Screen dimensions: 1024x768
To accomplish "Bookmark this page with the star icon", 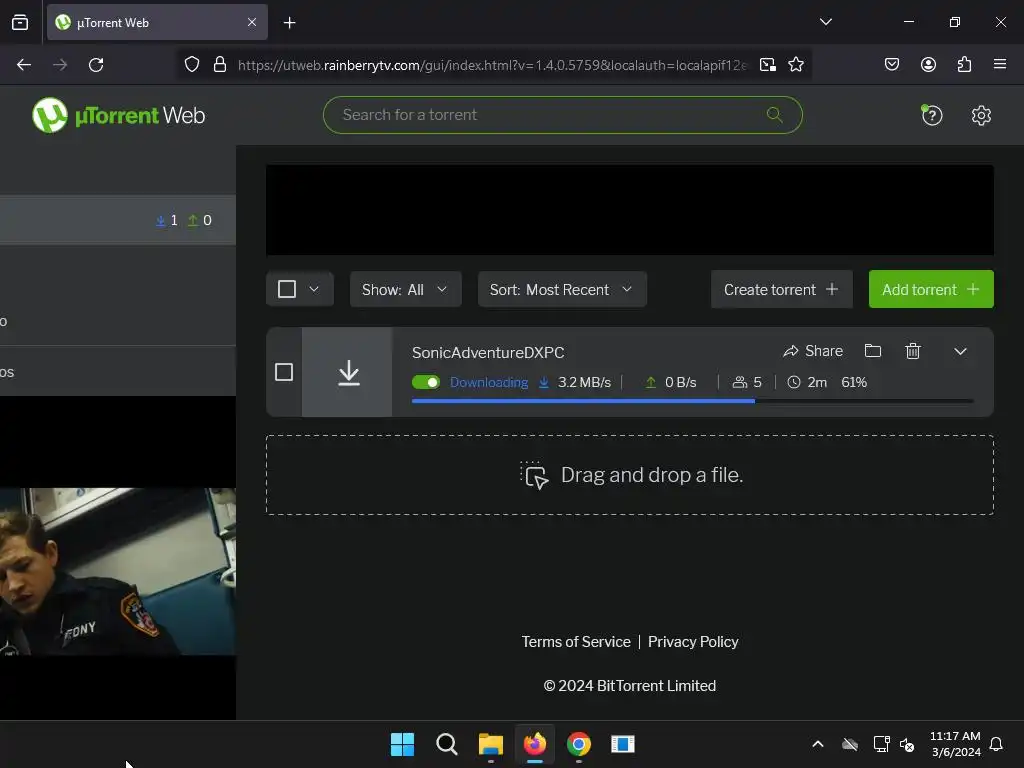I will pyautogui.click(x=795, y=65).
